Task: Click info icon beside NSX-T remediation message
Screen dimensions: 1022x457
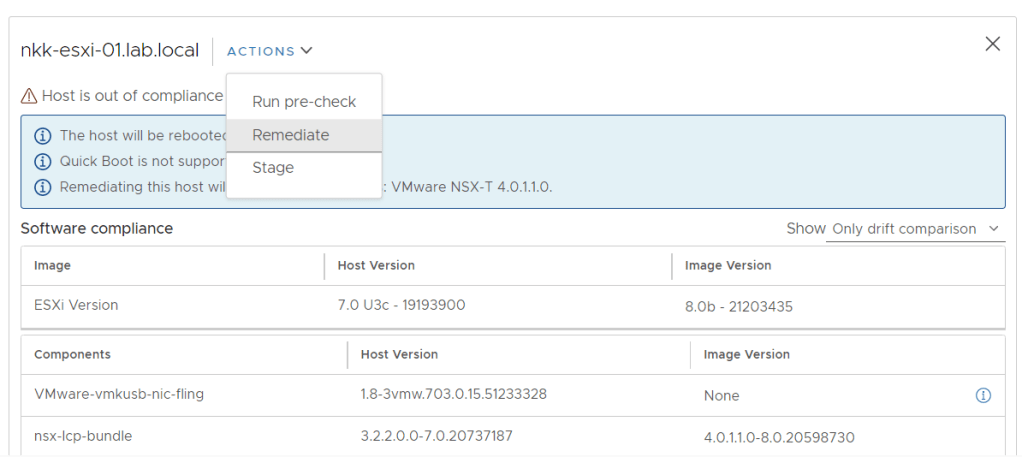Action: click(x=42, y=187)
